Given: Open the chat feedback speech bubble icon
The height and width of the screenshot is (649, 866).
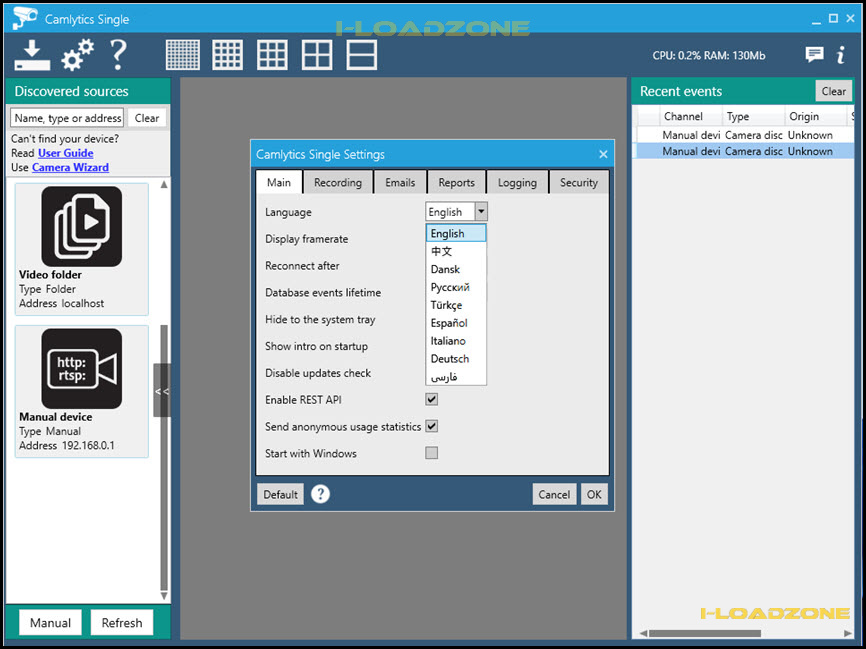Looking at the screenshot, I should (814, 55).
